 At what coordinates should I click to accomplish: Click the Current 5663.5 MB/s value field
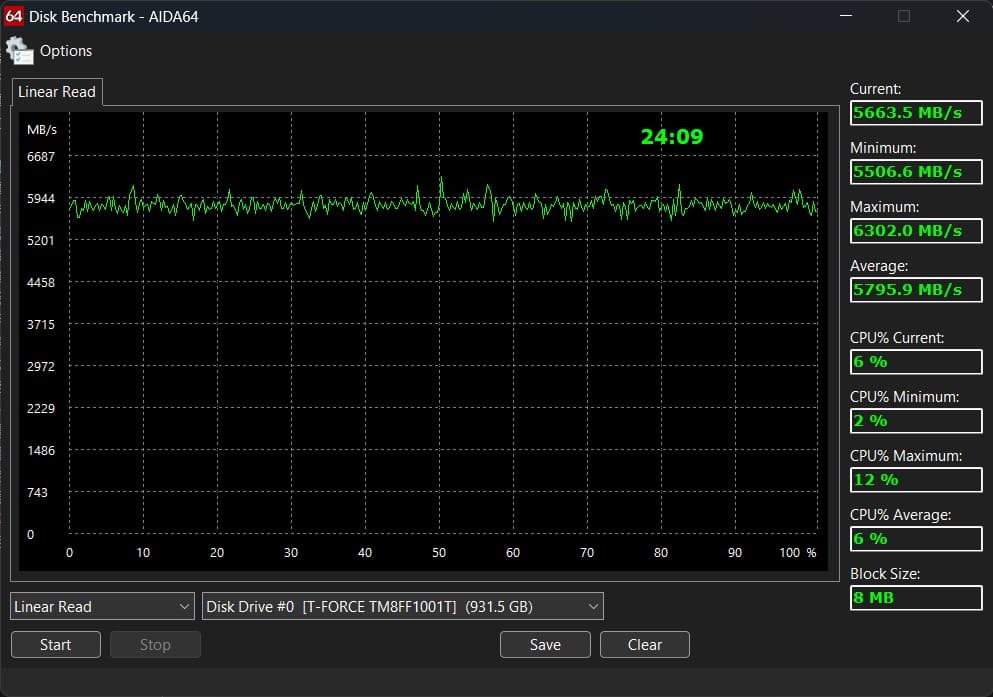[x=916, y=113]
